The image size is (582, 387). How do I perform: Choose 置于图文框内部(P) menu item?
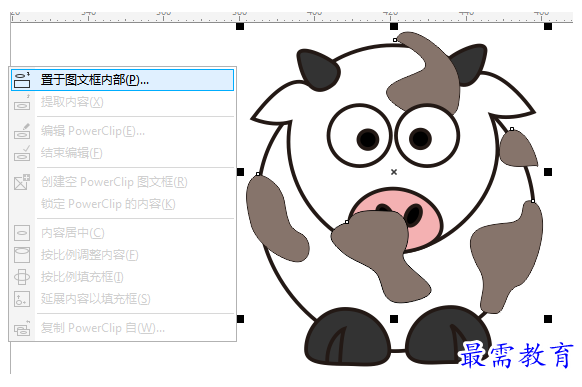point(122,80)
